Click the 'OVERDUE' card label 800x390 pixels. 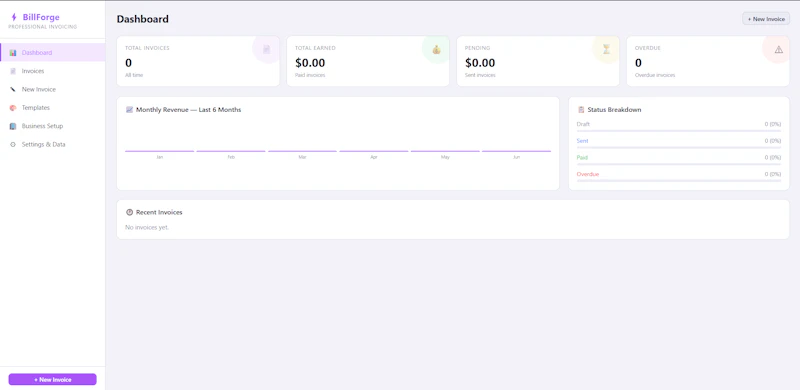648,48
